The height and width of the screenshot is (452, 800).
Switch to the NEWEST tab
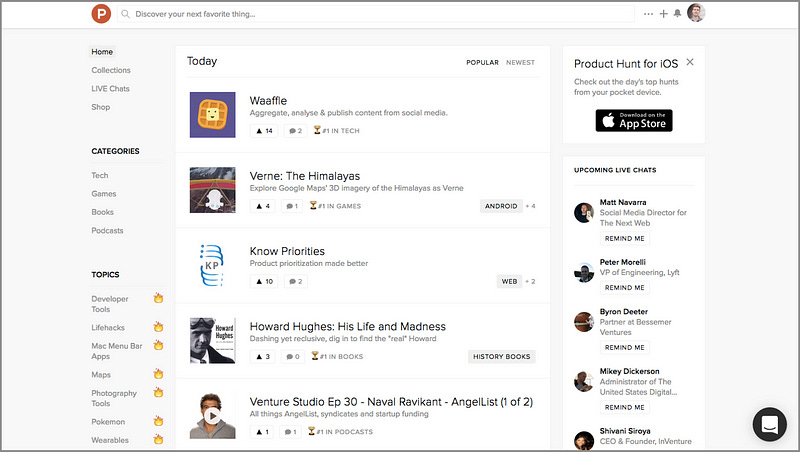pos(520,62)
